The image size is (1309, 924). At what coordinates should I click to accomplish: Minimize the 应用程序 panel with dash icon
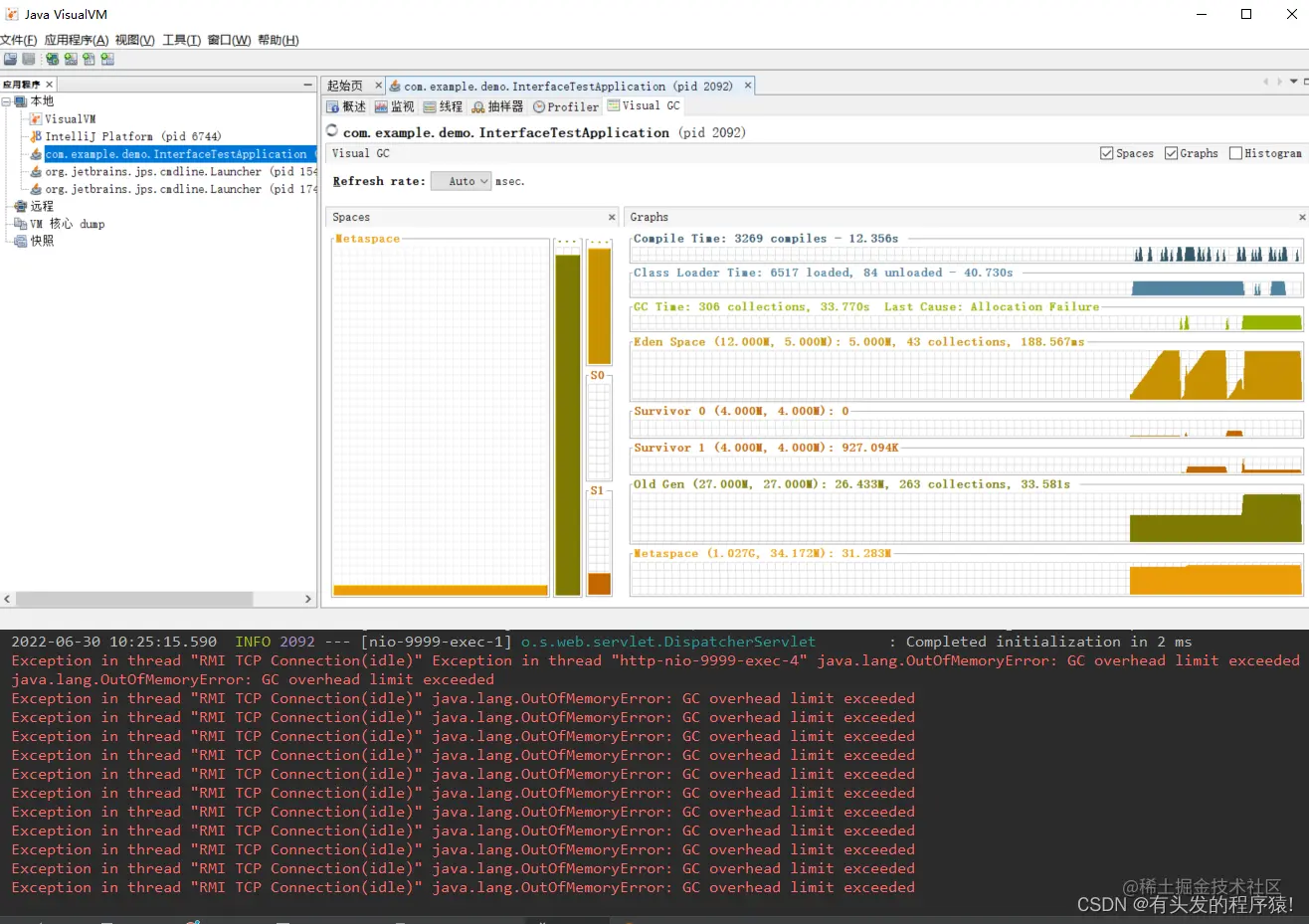(307, 85)
